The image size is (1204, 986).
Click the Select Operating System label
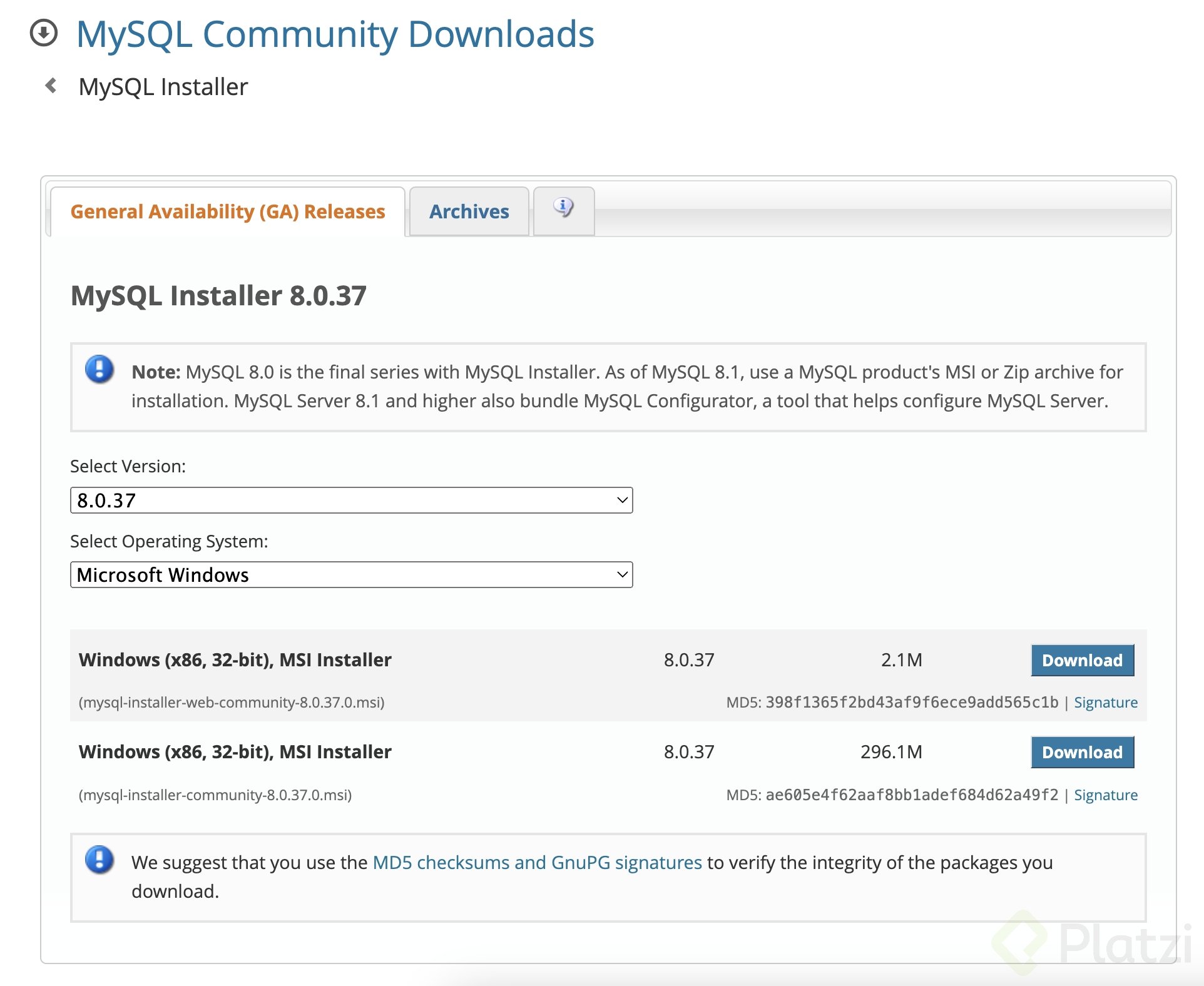click(169, 541)
